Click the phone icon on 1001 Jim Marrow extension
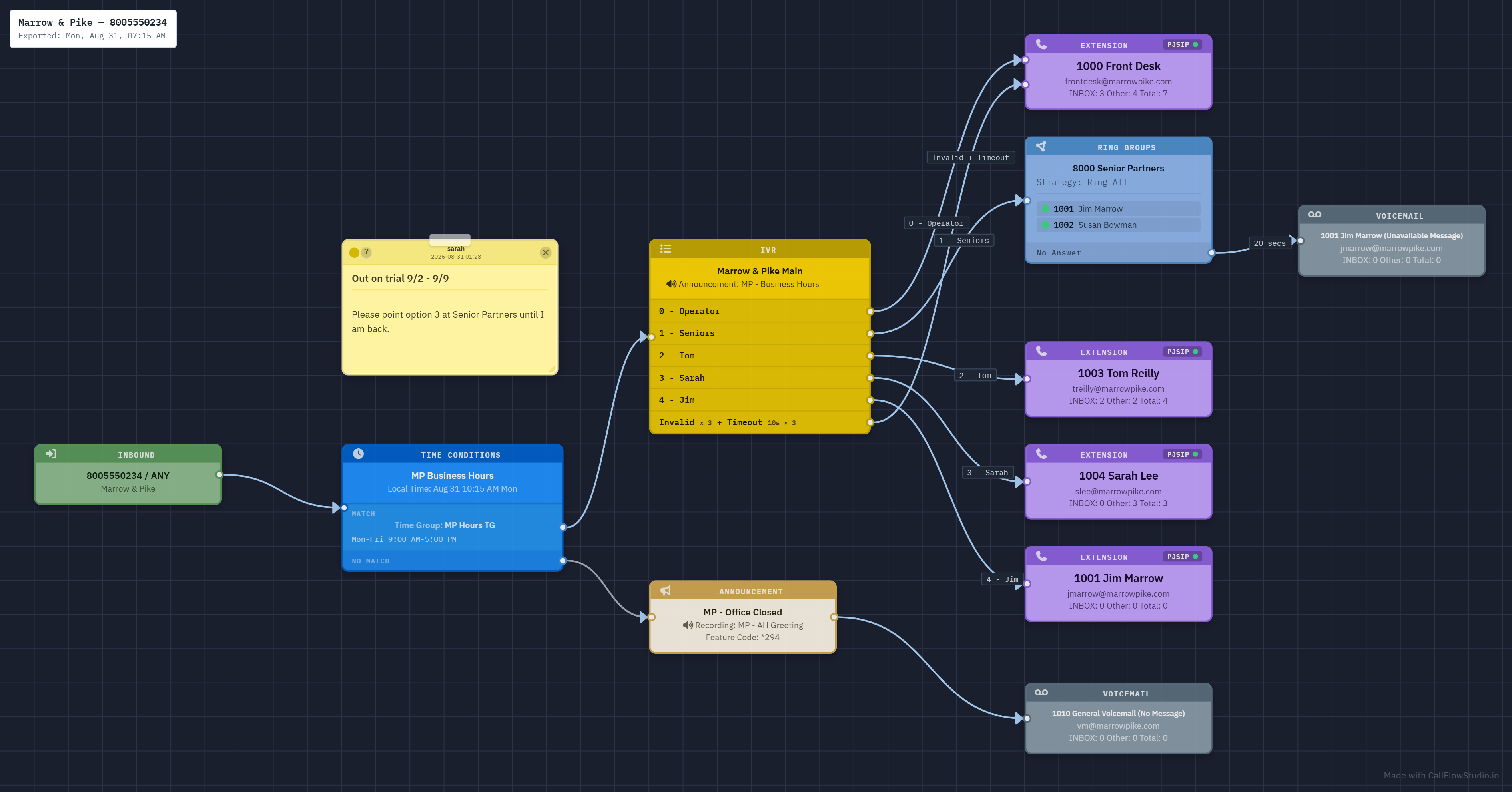This screenshot has width=1512, height=792. (x=1041, y=556)
